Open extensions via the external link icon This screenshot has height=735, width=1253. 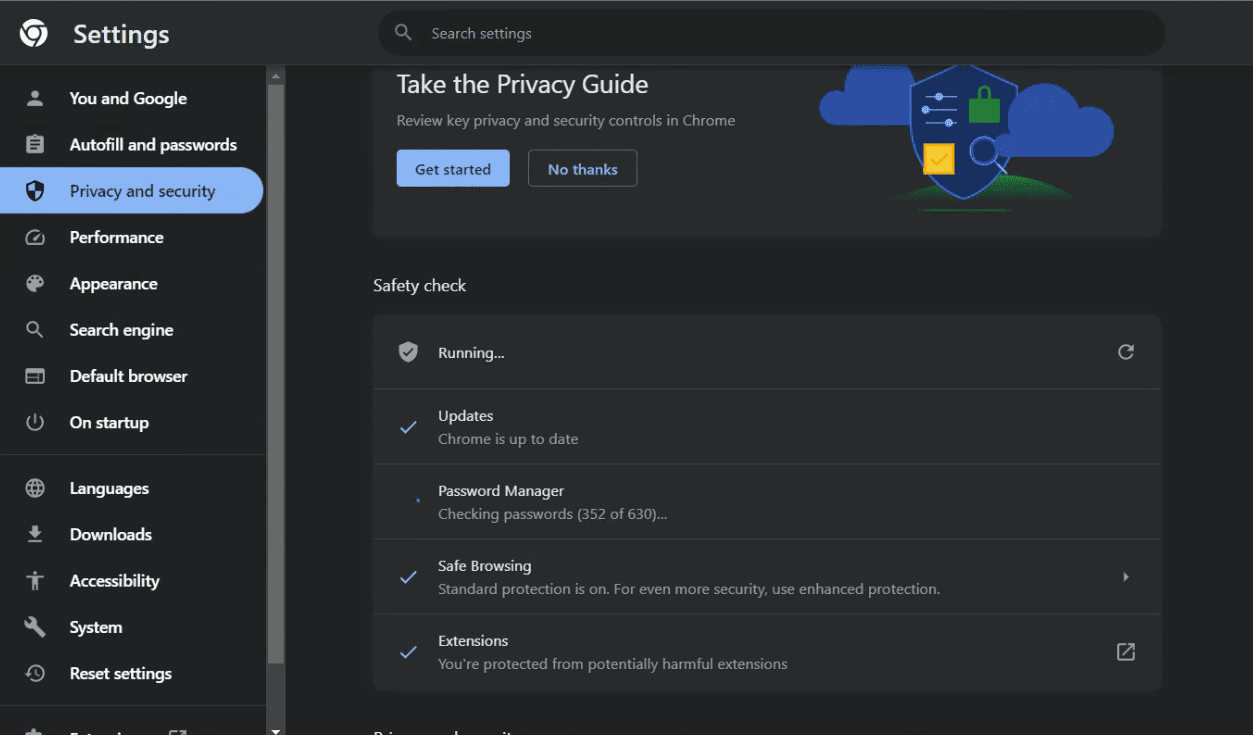[x=1126, y=652]
